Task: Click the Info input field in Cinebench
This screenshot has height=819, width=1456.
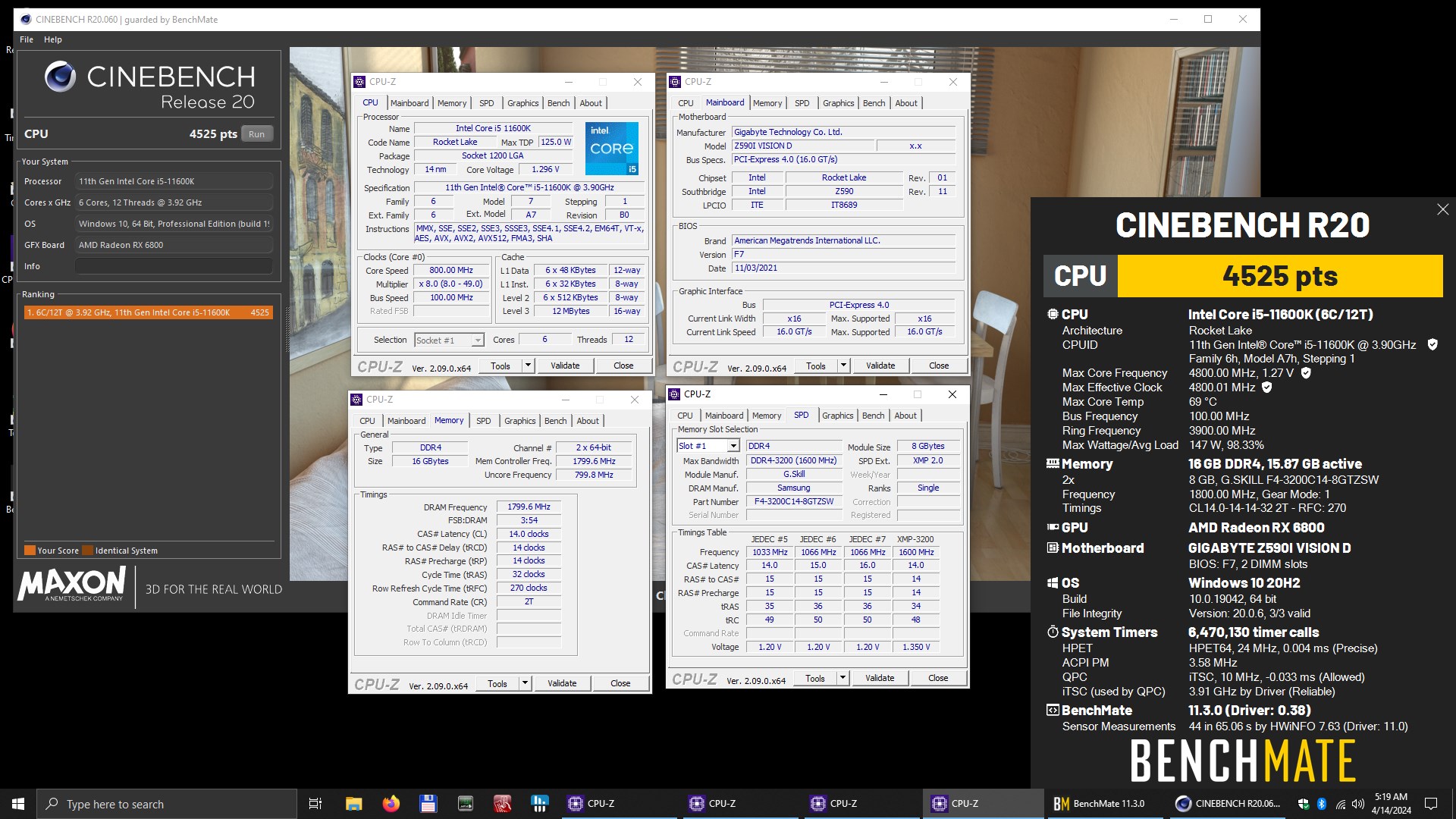Action: pos(174,266)
